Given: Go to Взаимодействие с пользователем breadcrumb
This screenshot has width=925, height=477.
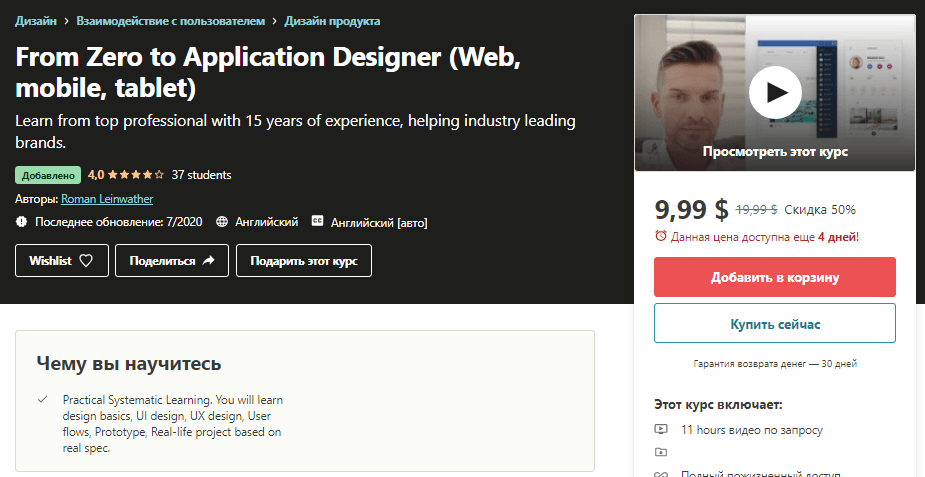Looking at the screenshot, I should click(170, 21).
